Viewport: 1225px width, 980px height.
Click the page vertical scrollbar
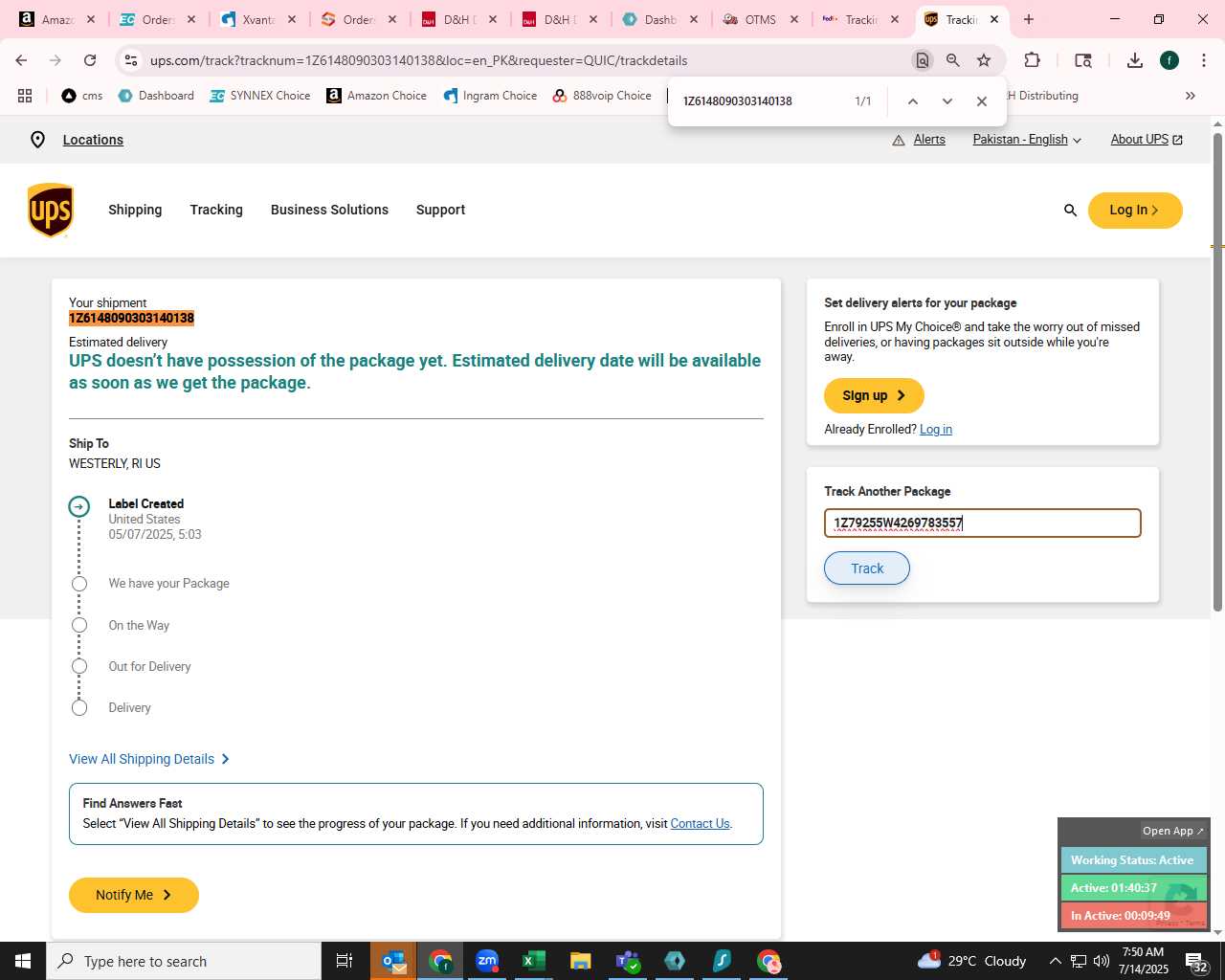1217,371
